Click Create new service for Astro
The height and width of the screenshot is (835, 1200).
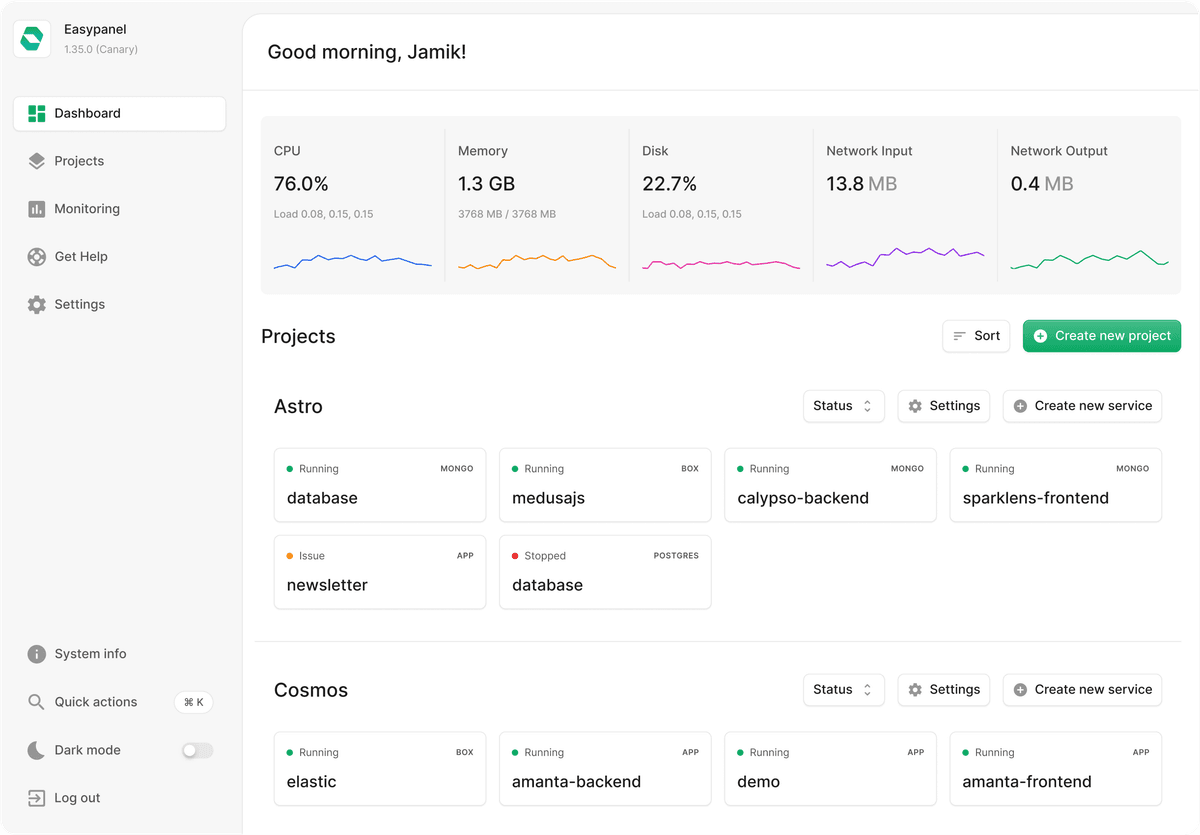coord(1082,406)
